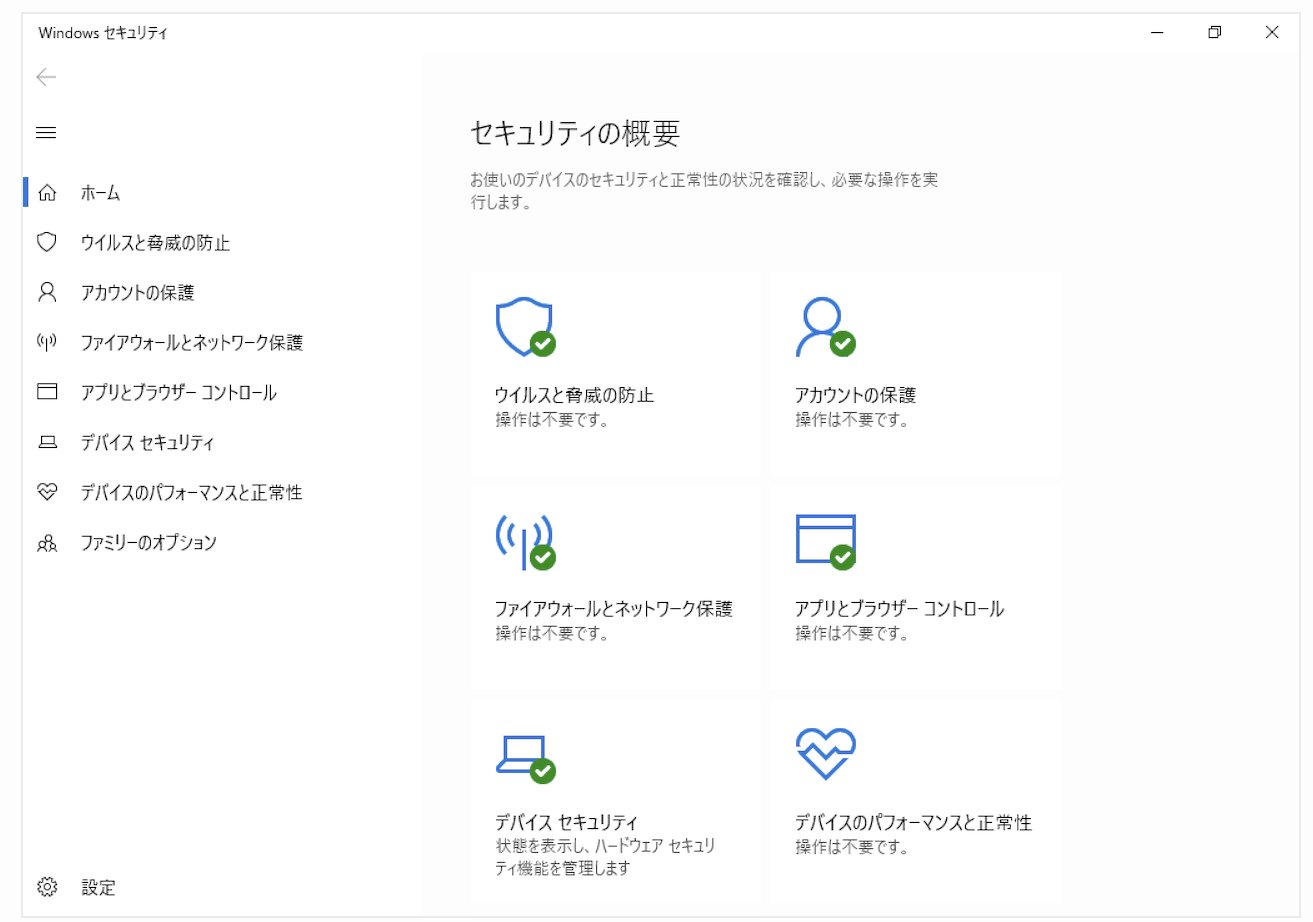1313x922 pixels.
Task: Select the firewall signal icon in the sidebar
Action: click(x=47, y=342)
